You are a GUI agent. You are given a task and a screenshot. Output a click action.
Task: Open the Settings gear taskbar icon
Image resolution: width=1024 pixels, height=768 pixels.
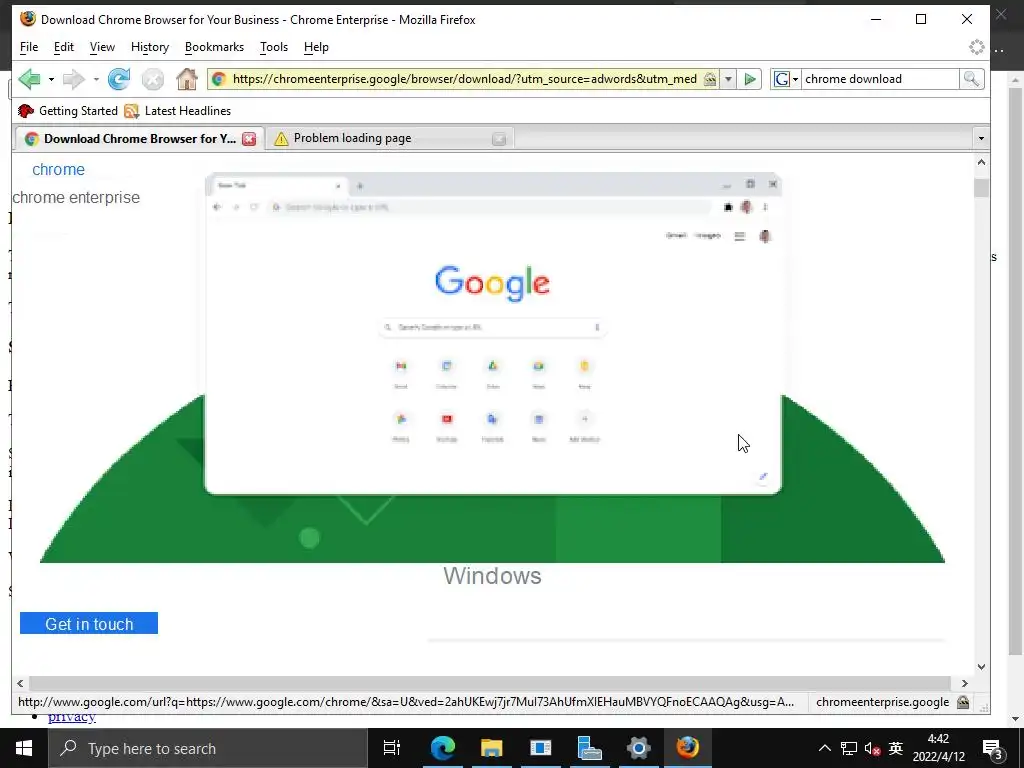tap(638, 748)
